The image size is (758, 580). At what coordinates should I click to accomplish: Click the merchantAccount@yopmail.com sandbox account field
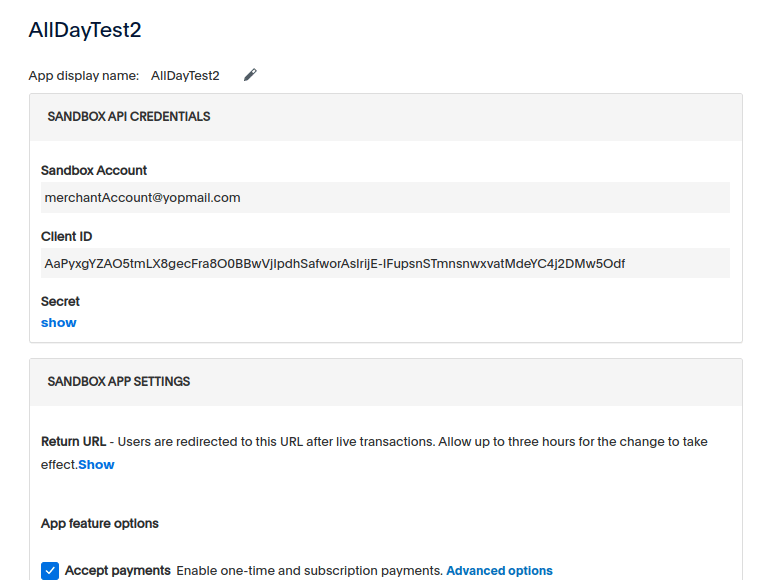click(x=385, y=198)
